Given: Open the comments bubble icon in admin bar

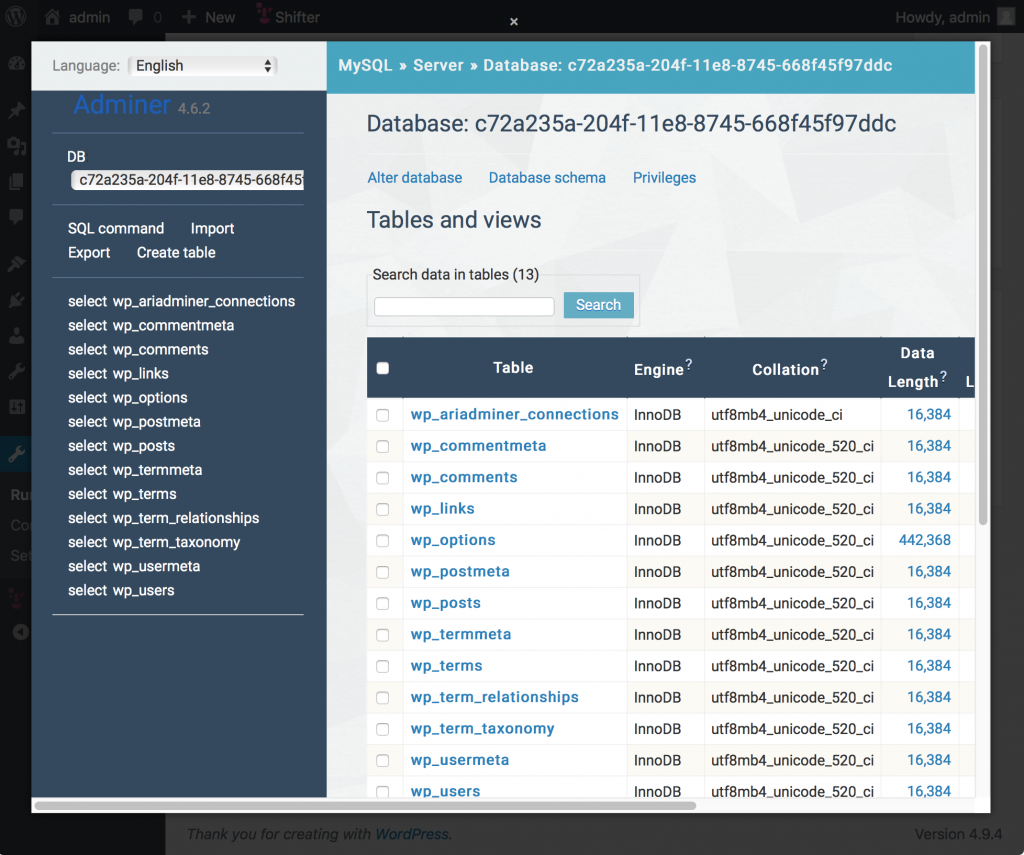Looking at the screenshot, I should coord(136,17).
